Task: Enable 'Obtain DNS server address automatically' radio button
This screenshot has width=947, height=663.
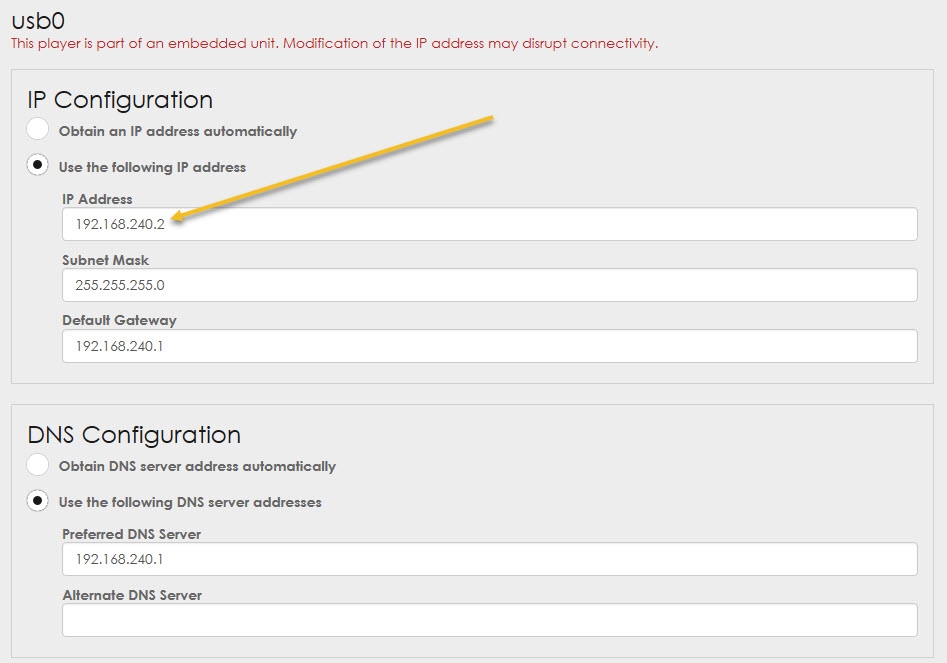Action: (37, 465)
